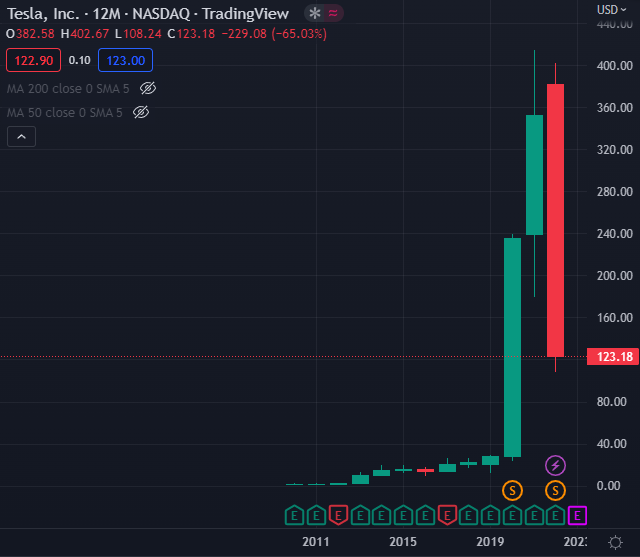Click the purple lightning bolt event marker

pos(555,465)
